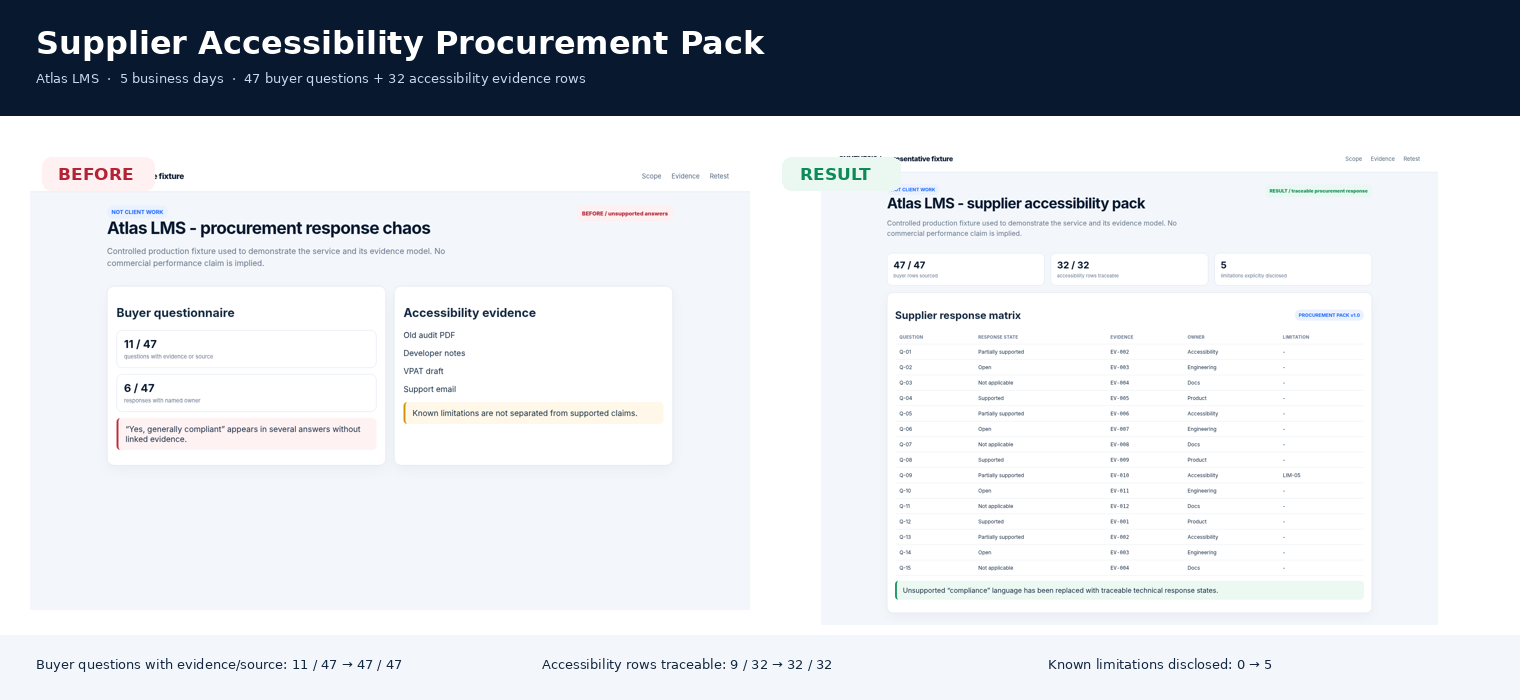Select row Q-14 question cell
1520x700 pixels.
coord(905,552)
